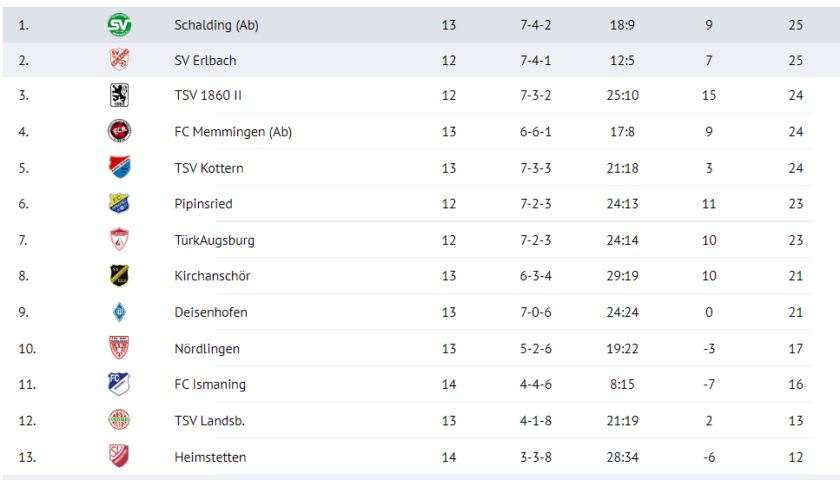Click the TürkAugsburg club logo
840x480 pixels.
tap(119, 239)
